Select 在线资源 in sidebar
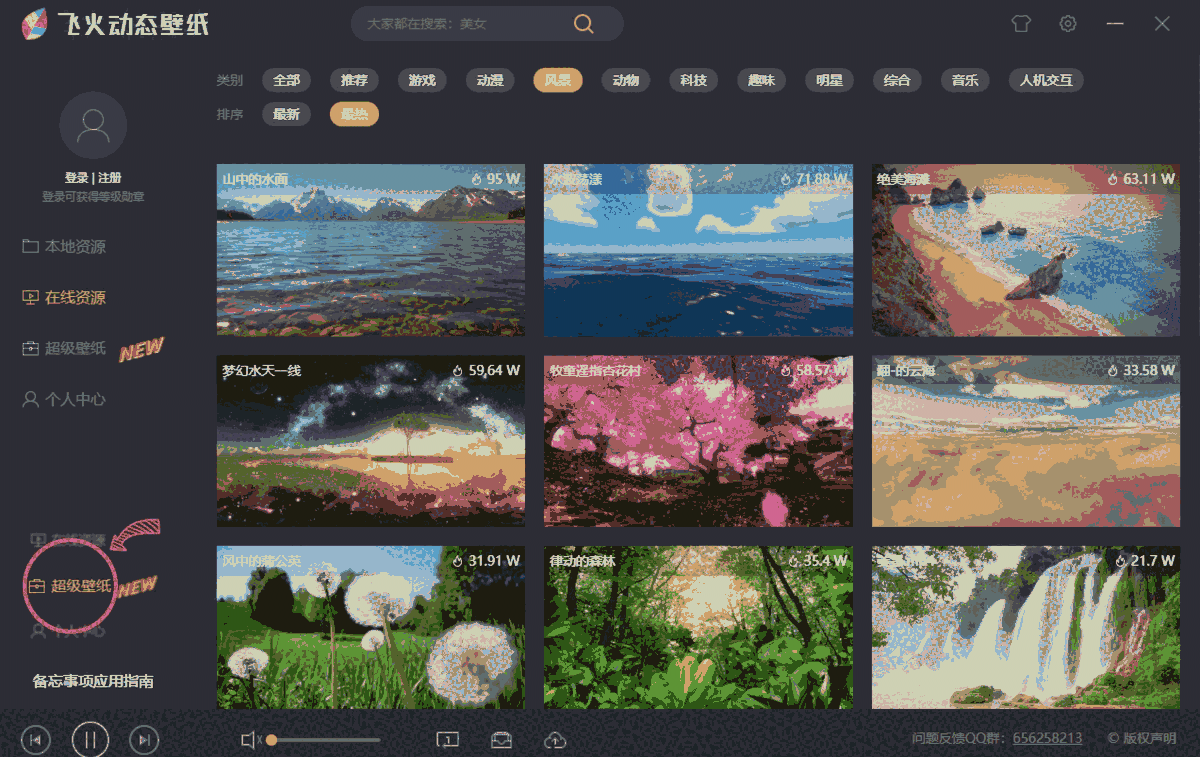The height and width of the screenshot is (757, 1200). point(64,297)
